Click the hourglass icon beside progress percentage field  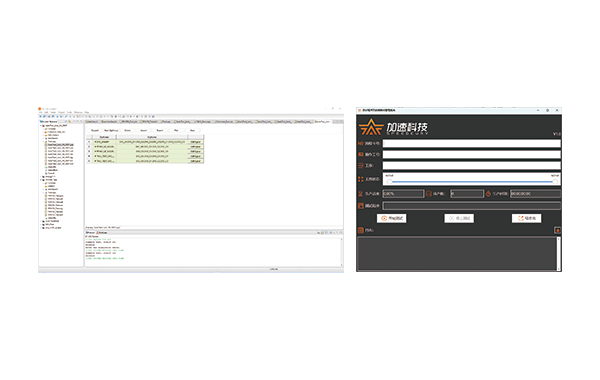360,194
